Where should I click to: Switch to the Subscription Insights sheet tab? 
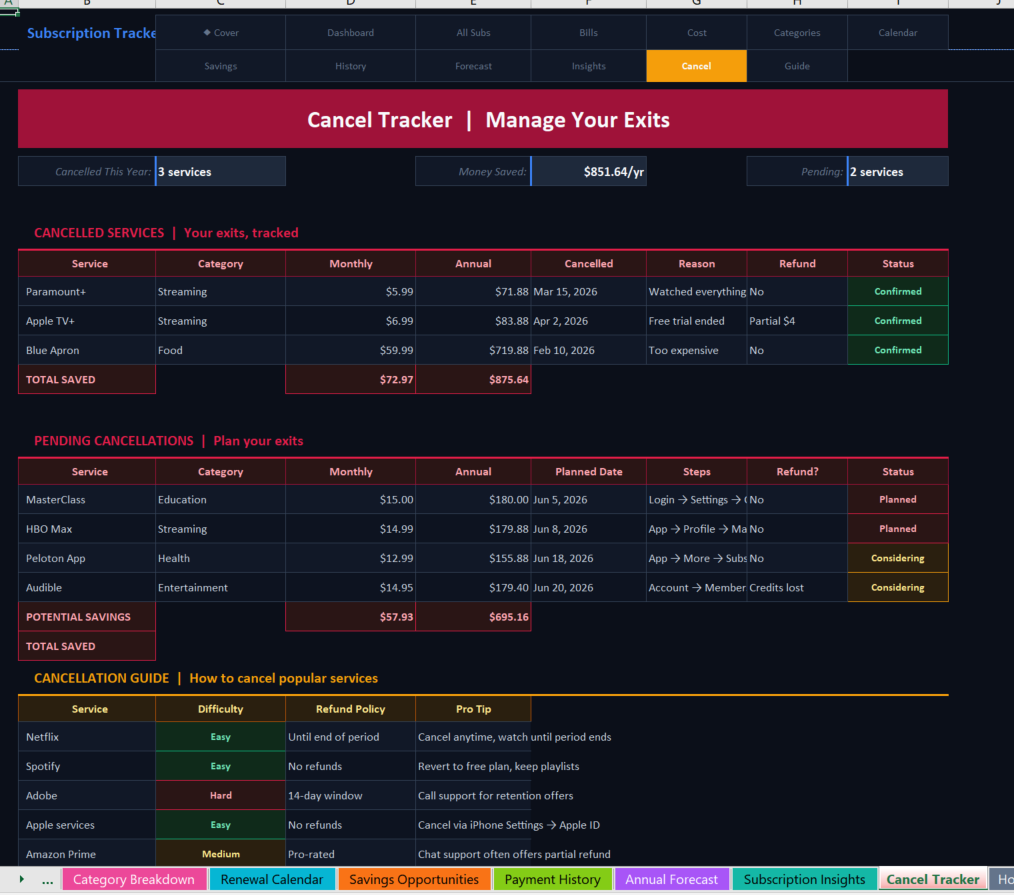pyautogui.click(x=804, y=879)
